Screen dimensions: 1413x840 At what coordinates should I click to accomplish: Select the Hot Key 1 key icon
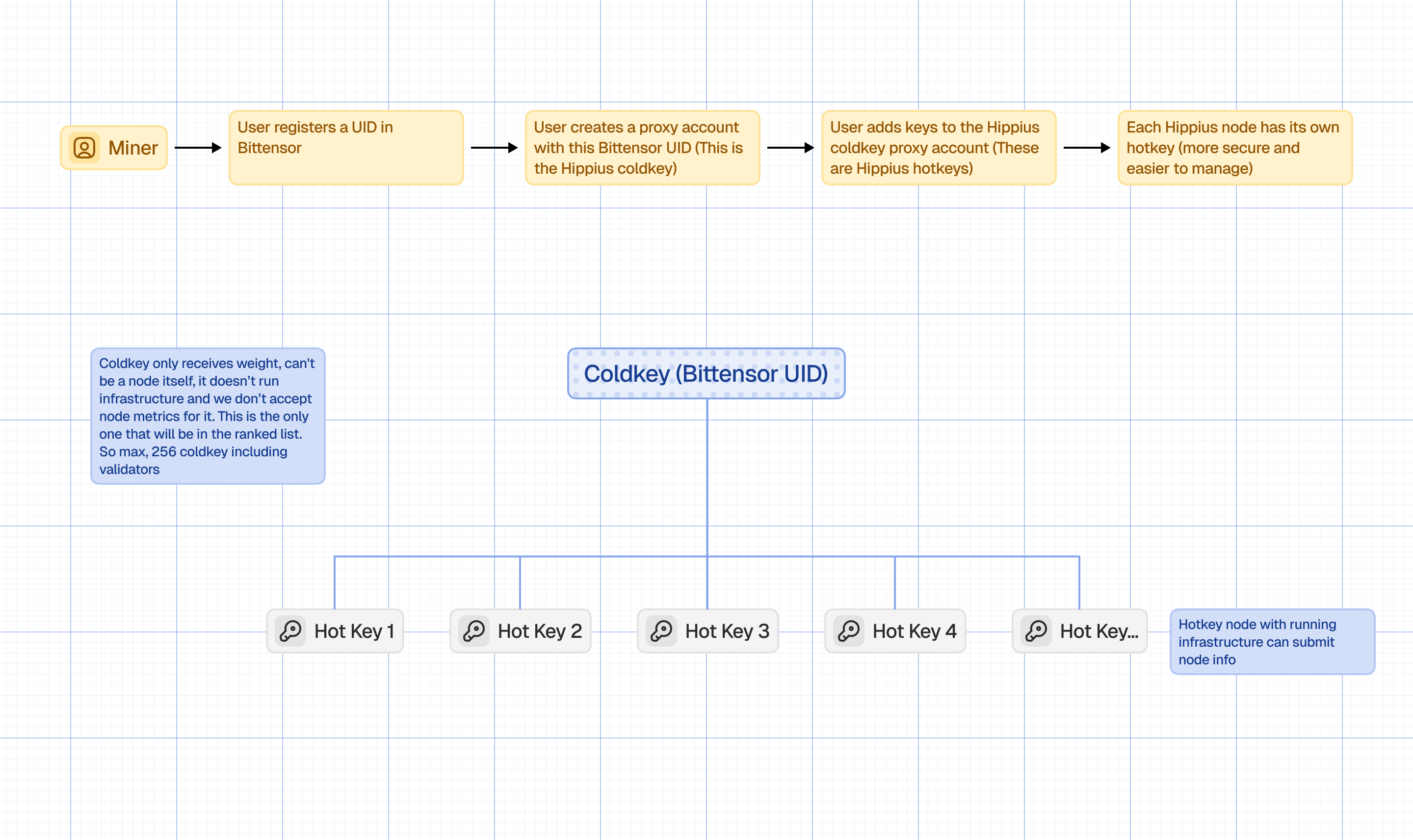291,630
